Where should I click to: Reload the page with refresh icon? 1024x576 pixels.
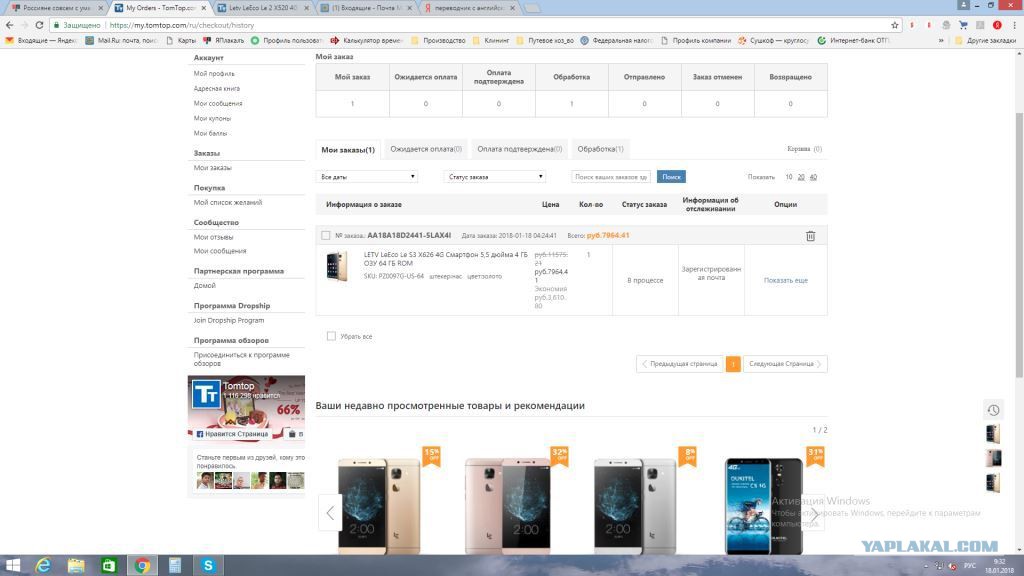pos(39,25)
